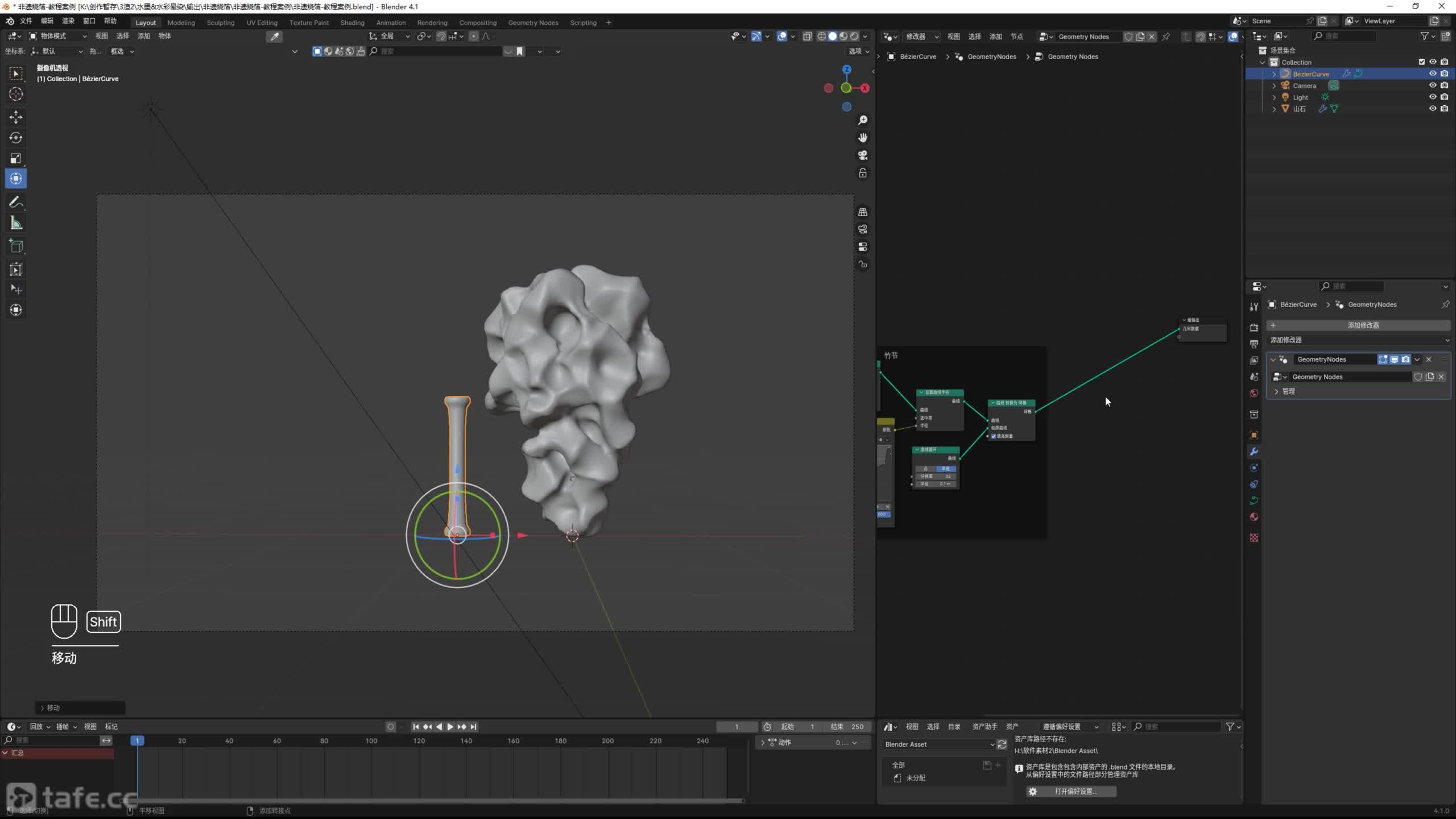Open the Modifiers wrench tab in Properties
The width and height of the screenshot is (1456, 819).
1254,452
